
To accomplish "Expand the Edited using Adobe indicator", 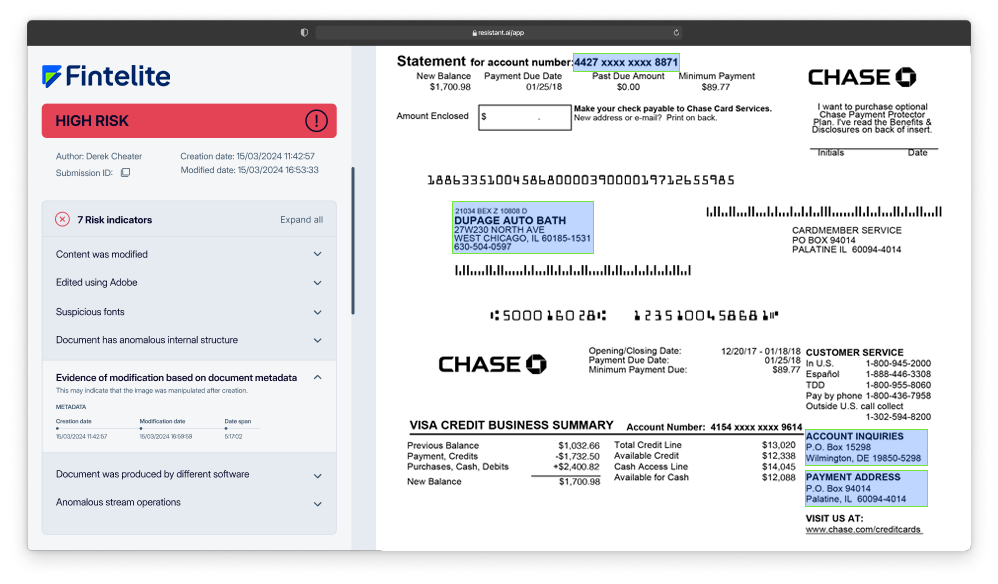I will point(318,283).
